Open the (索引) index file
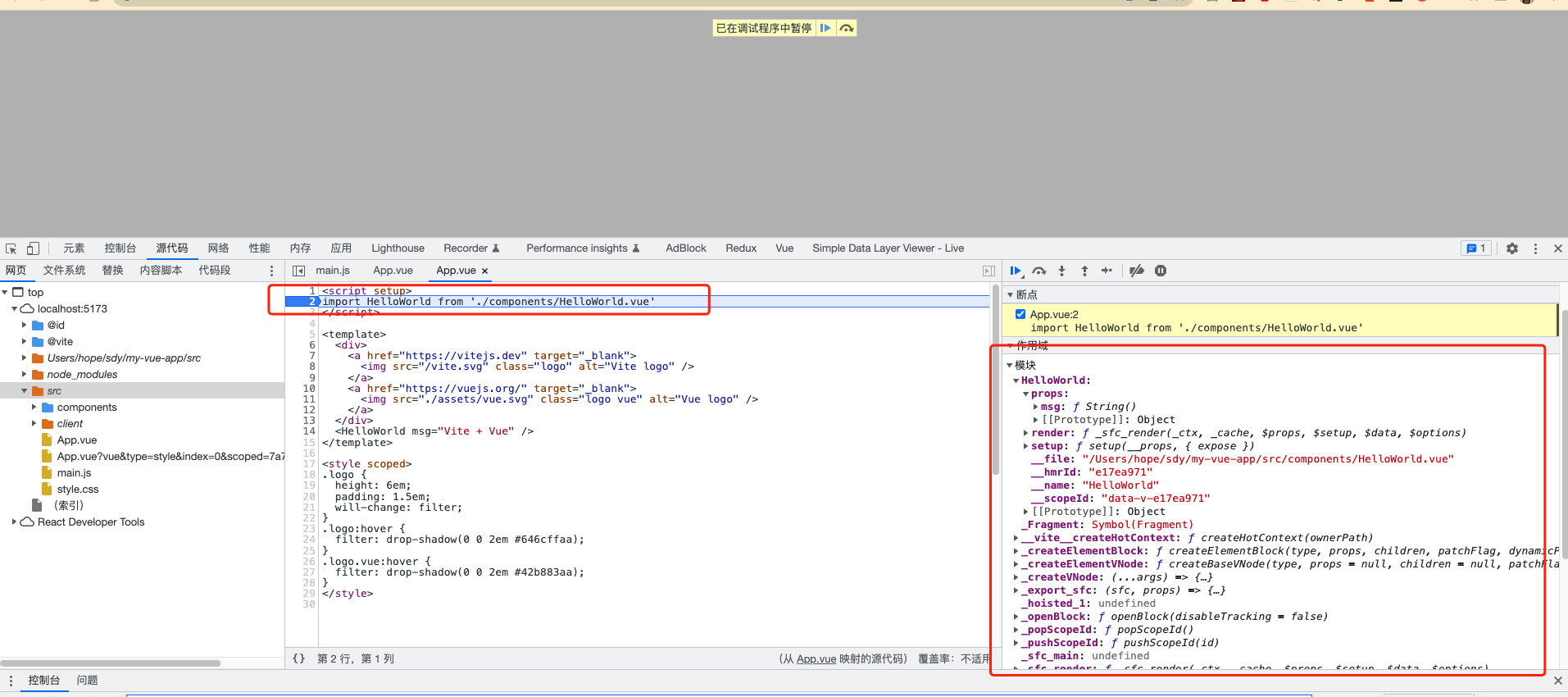The width and height of the screenshot is (1568, 697). pos(69,506)
